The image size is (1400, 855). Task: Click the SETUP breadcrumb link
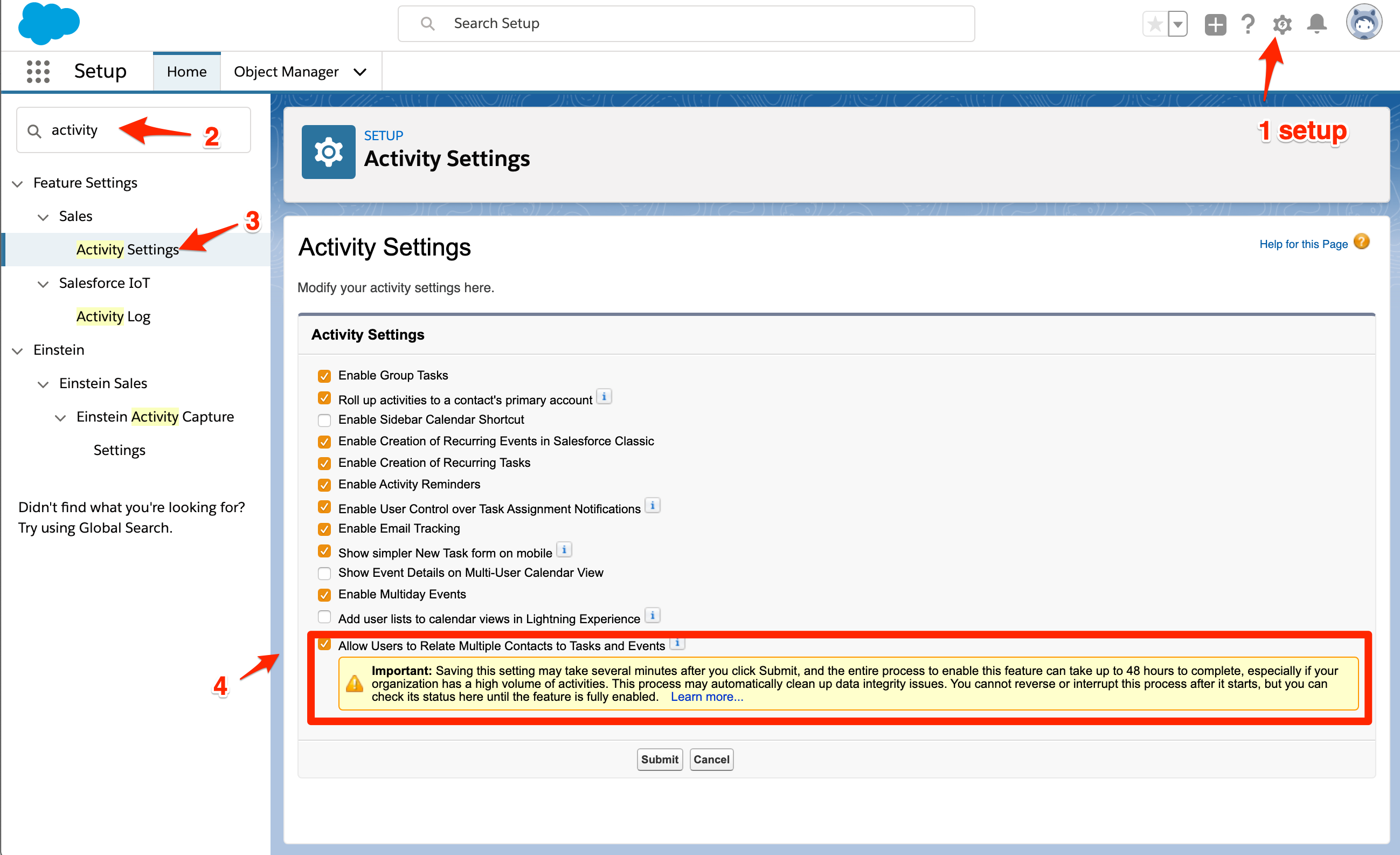[x=384, y=135]
